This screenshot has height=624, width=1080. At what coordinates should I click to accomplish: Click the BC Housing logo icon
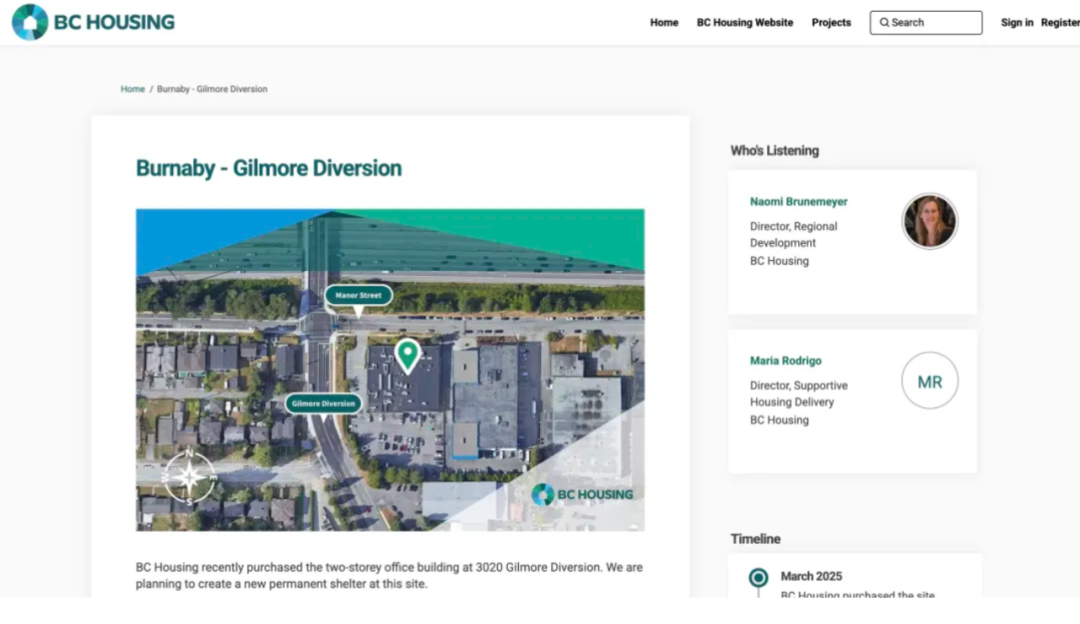pos(30,22)
